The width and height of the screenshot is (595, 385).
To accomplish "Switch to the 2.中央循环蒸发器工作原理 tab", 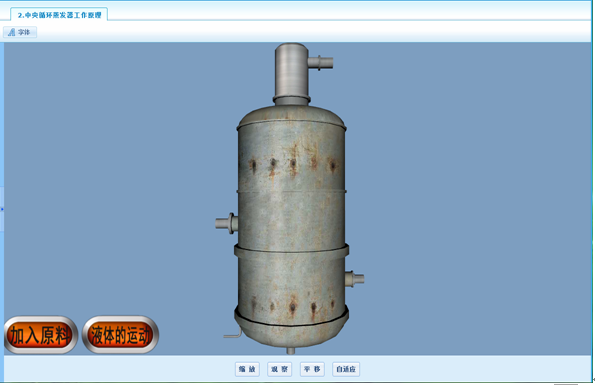I will tap(59, 15).
